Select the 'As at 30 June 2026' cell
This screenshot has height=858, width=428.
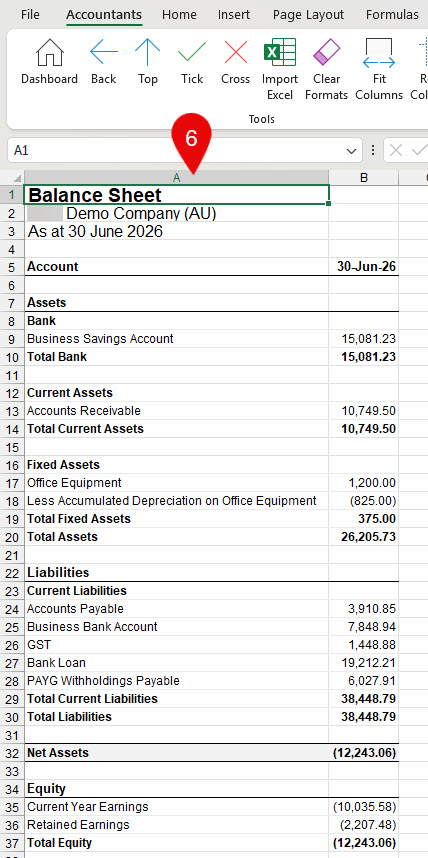[176, 231]
